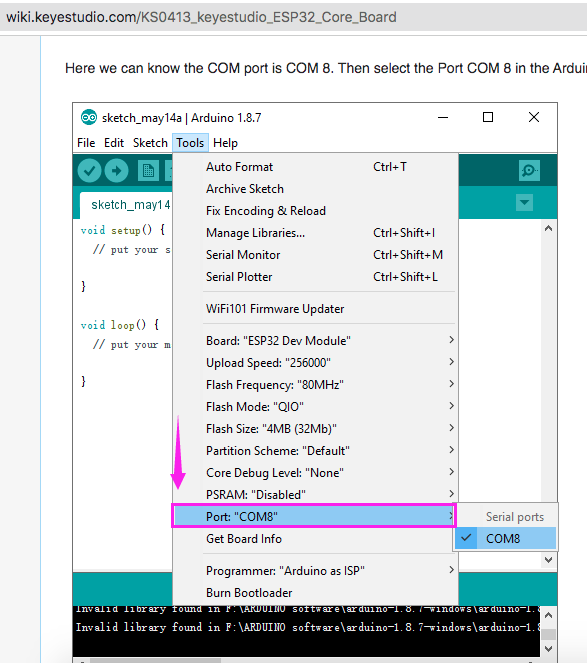Open the tab dropdown triangle button
Screen dimensions: 587x663
click(x=524, y=203)
